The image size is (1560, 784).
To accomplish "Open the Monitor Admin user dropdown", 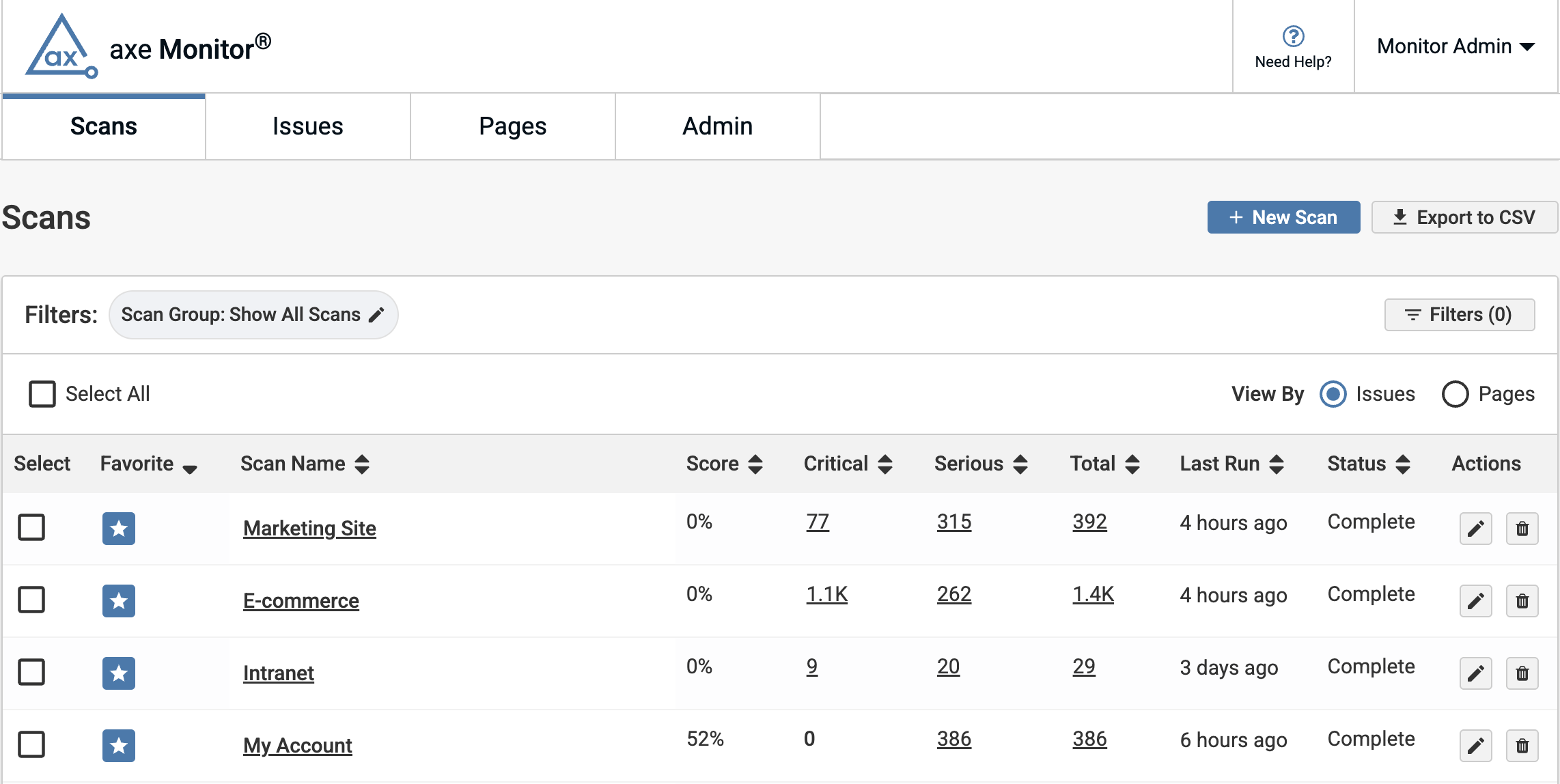I will click(x=1455, y=46).
